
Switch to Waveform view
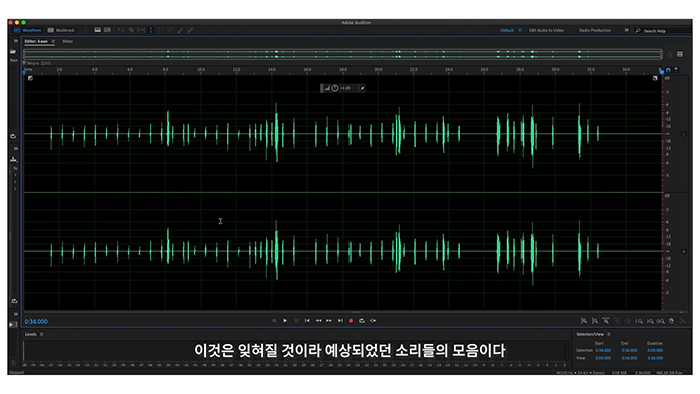coord(27,30)
